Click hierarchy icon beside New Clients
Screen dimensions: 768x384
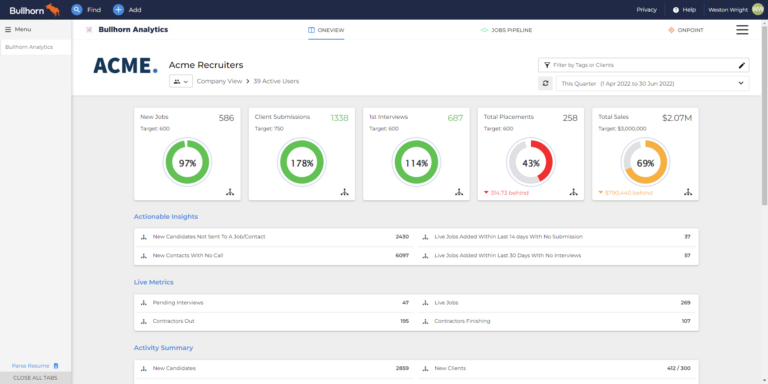(x=425, y=369)
